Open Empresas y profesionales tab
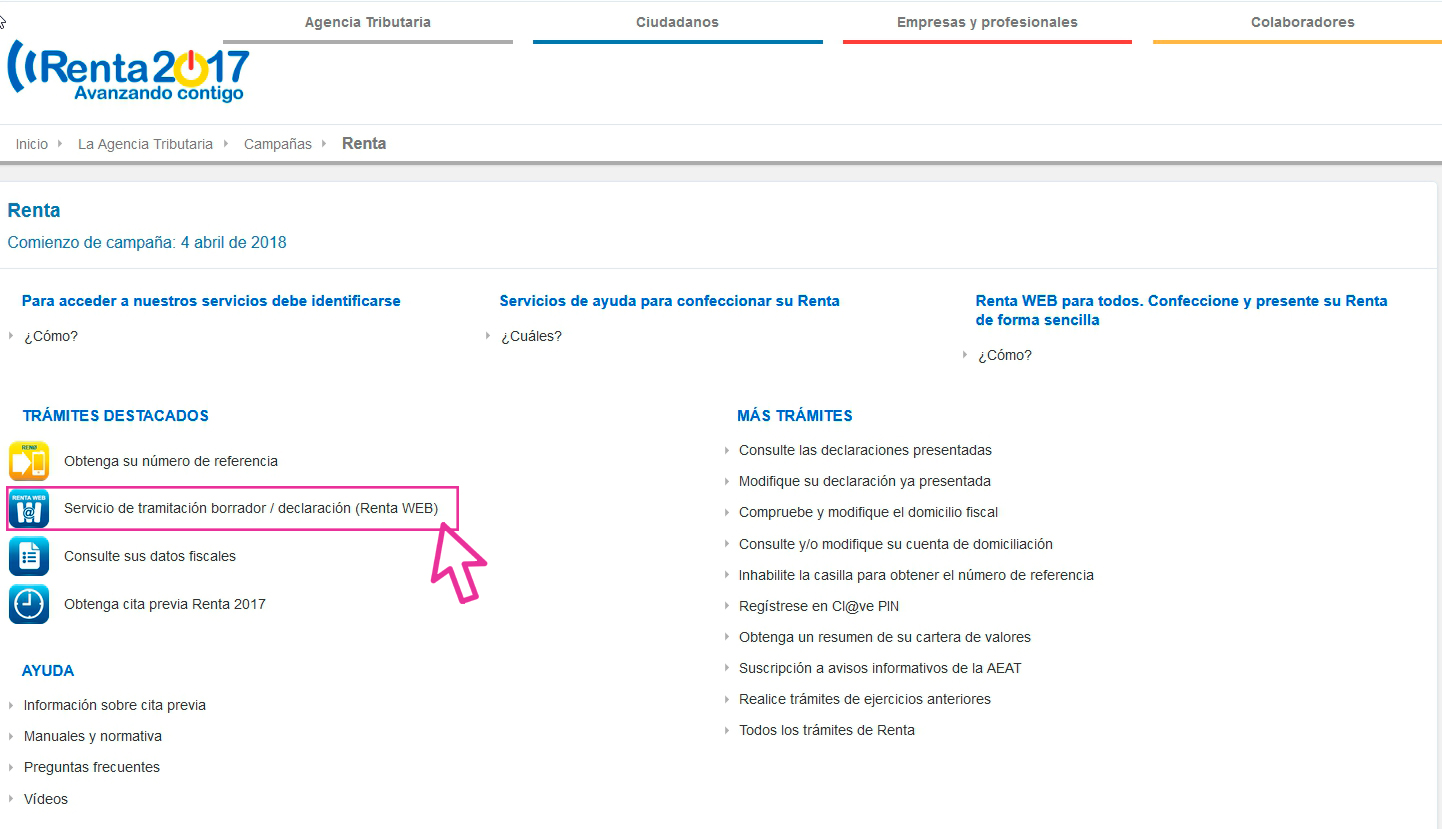 click(987, 22)
